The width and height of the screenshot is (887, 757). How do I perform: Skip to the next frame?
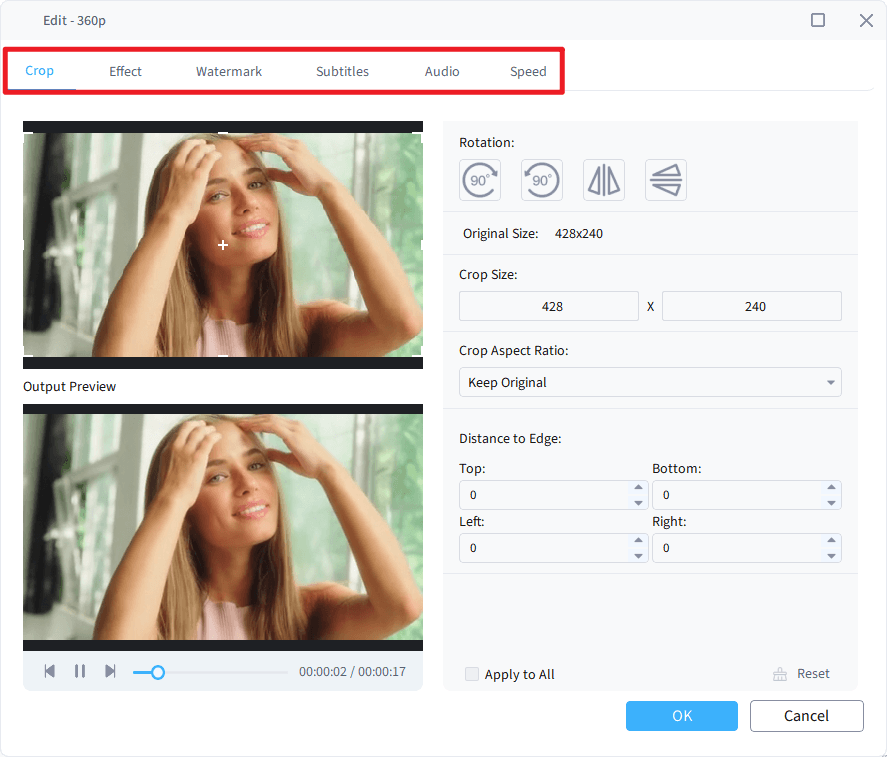click(x=111, y=671)
